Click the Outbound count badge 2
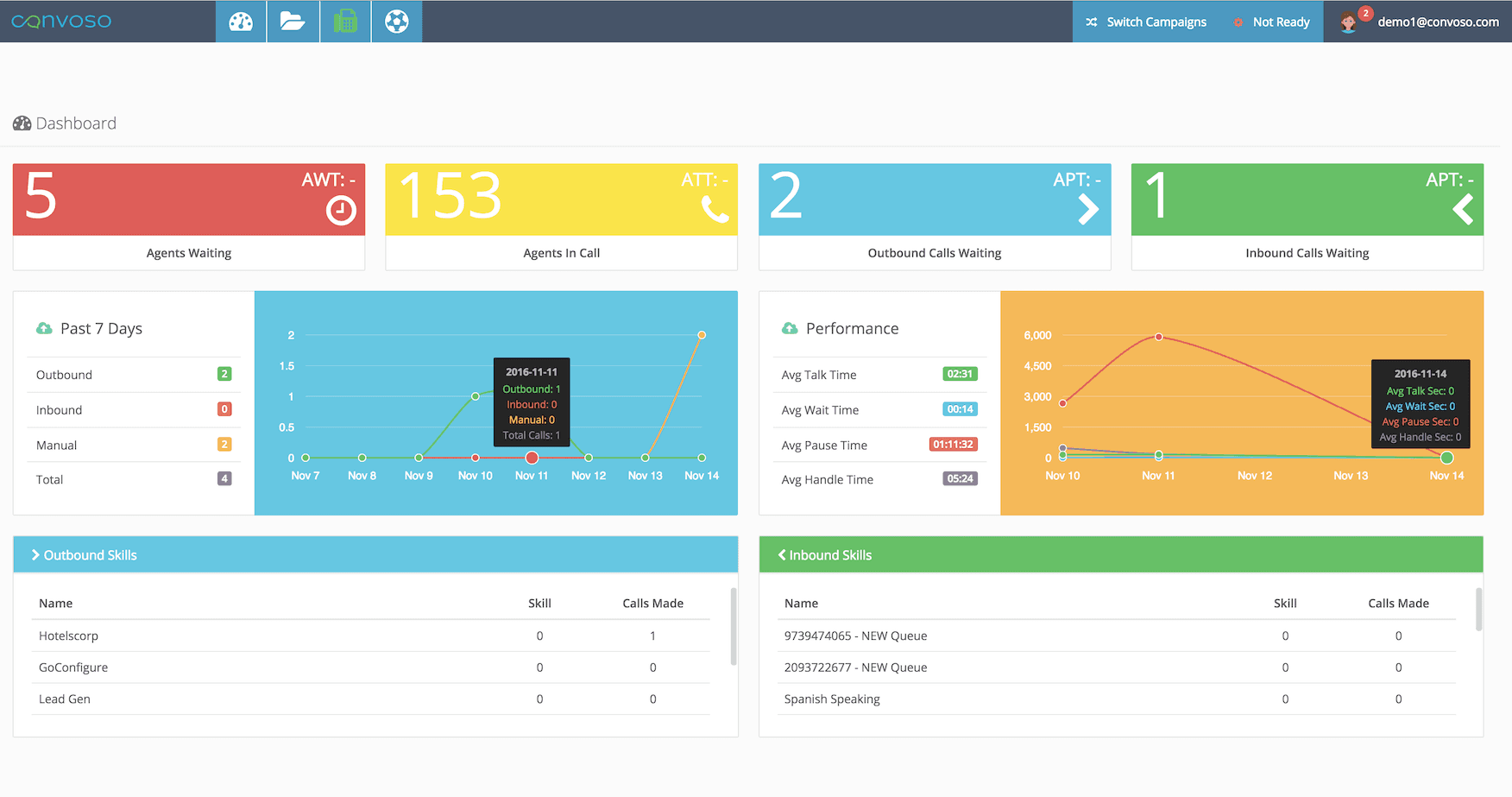The image size is (1512, 797). tap(224, 374)
